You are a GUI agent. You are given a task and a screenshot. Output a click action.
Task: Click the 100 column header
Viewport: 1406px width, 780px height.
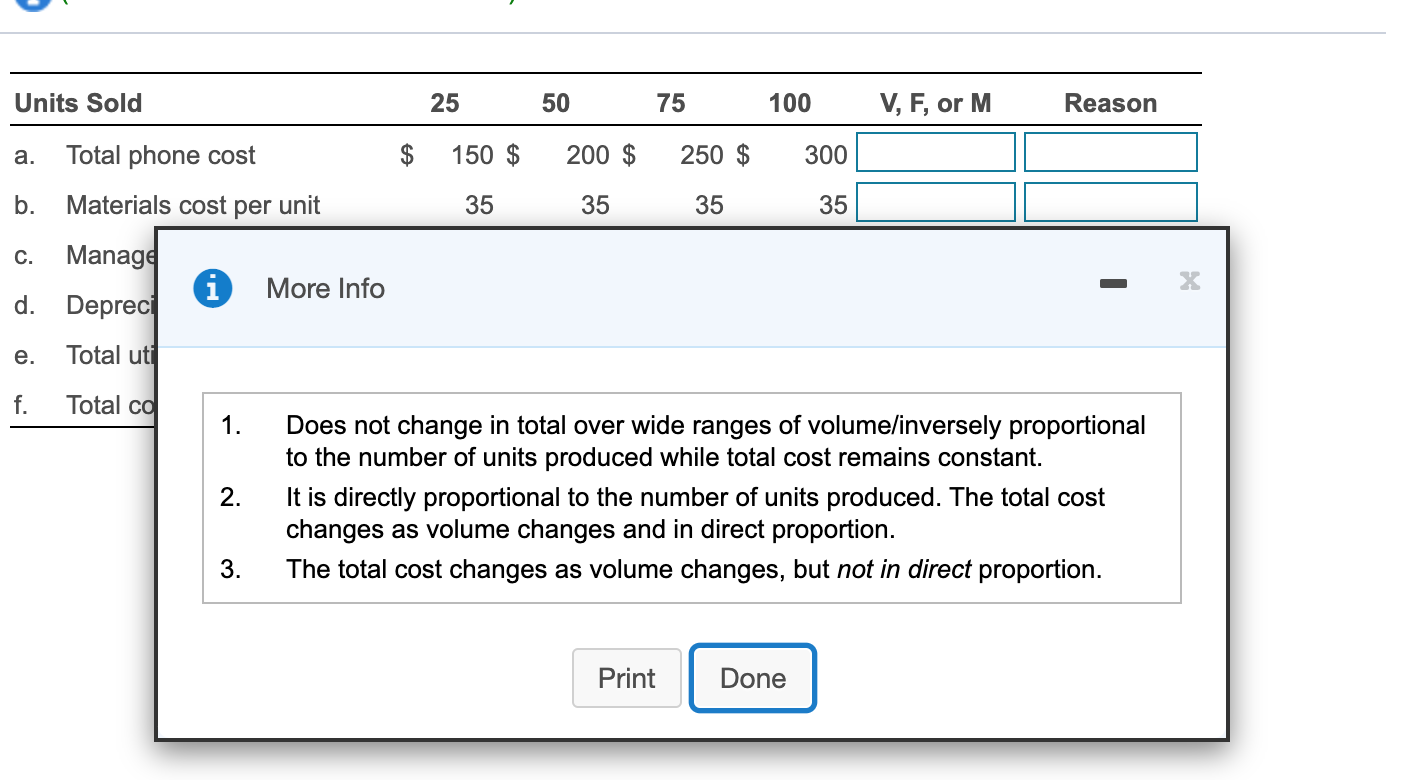tap(789, 103)
